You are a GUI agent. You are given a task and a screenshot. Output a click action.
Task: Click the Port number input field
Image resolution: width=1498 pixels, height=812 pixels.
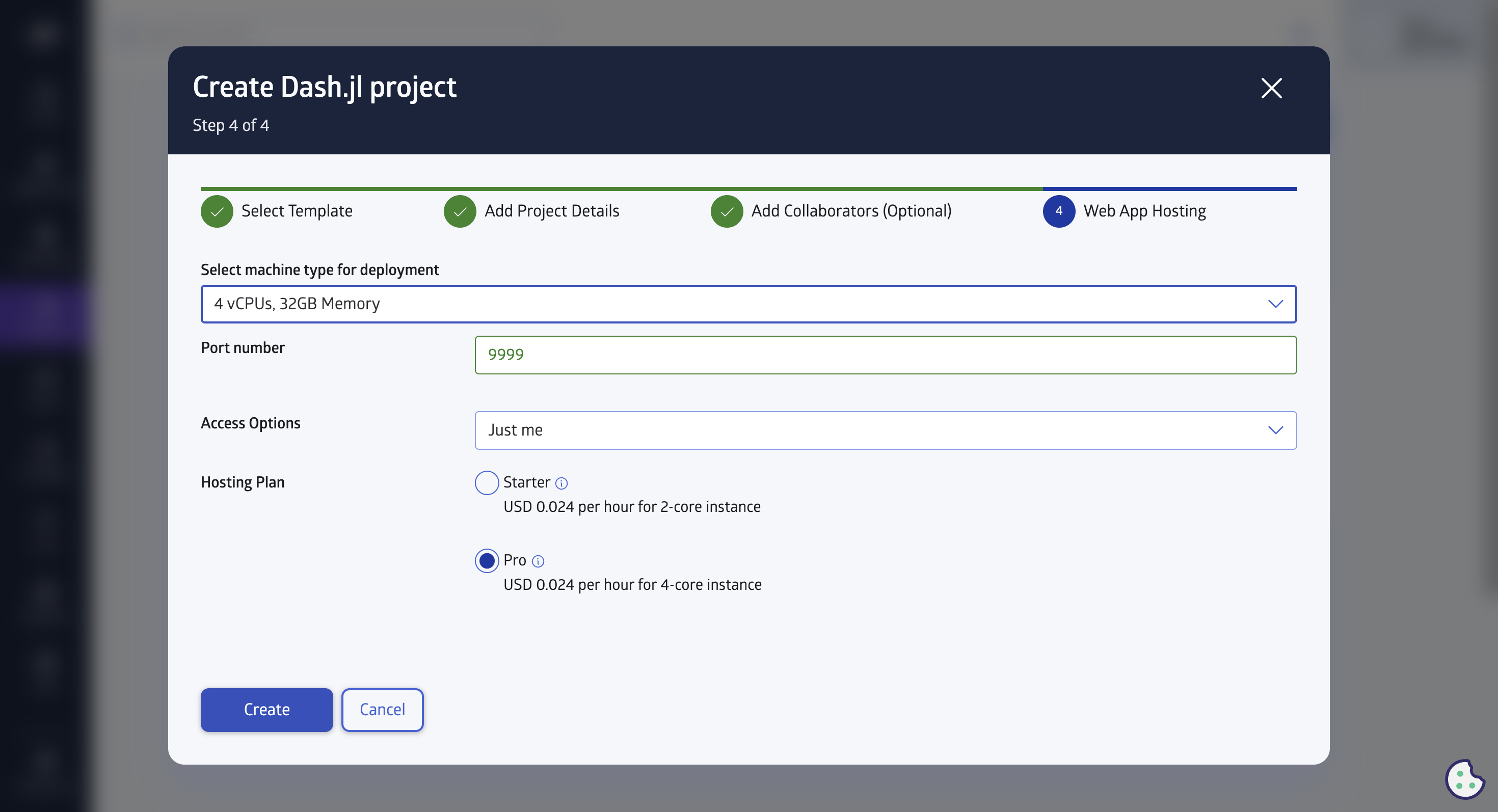click(885, 355)
